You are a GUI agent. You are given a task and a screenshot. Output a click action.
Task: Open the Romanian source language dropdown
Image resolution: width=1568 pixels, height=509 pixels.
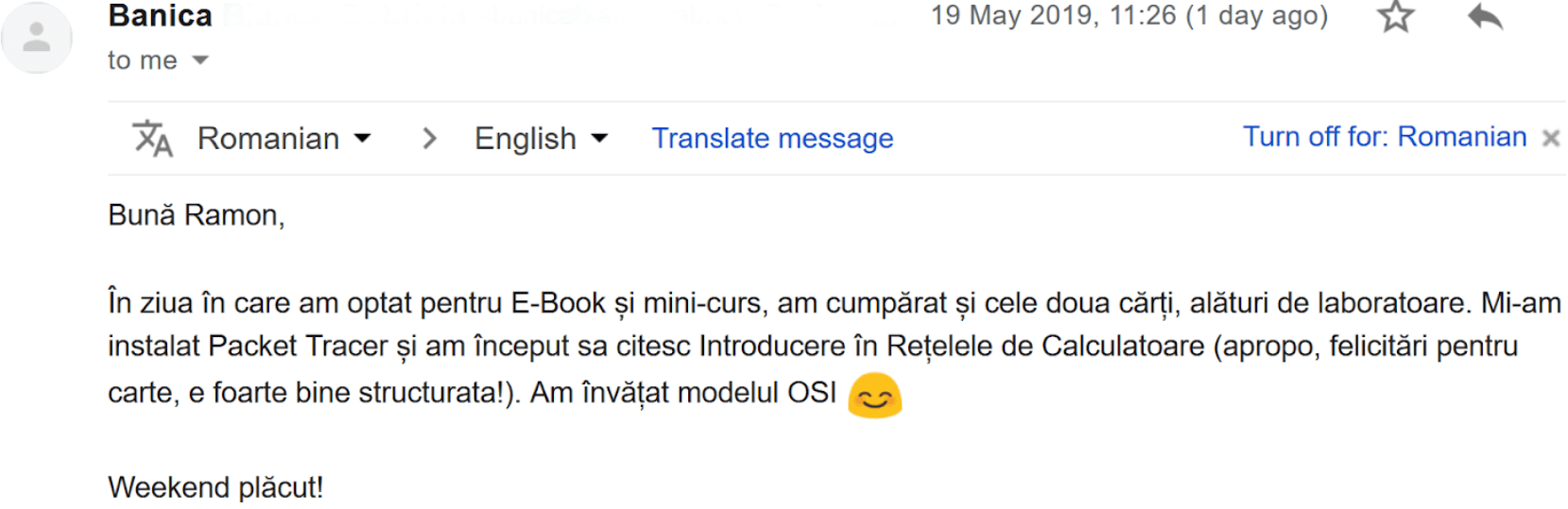tap(283, 139)
